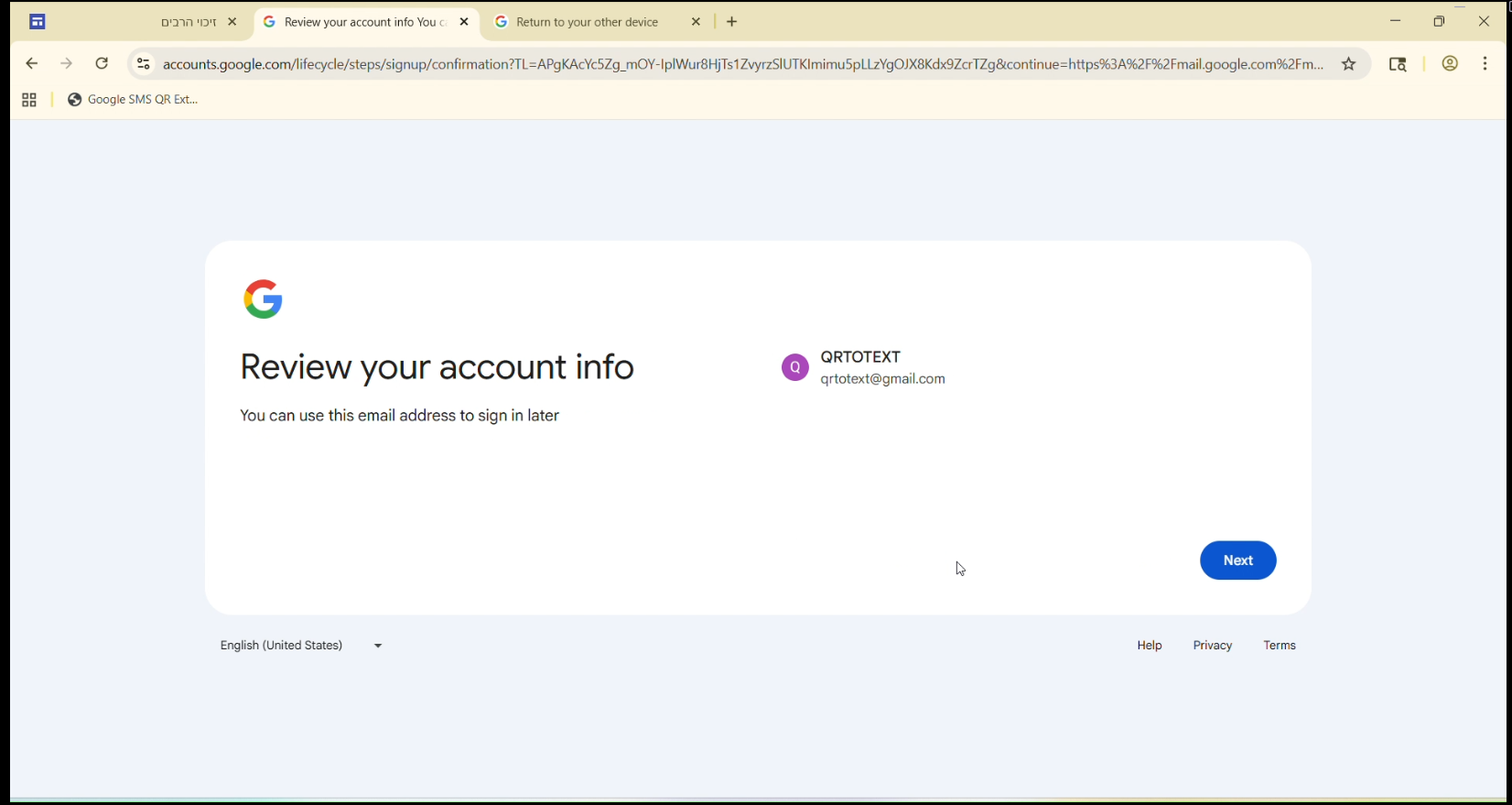Open the browser profile icon

(x=1450, y=64)
